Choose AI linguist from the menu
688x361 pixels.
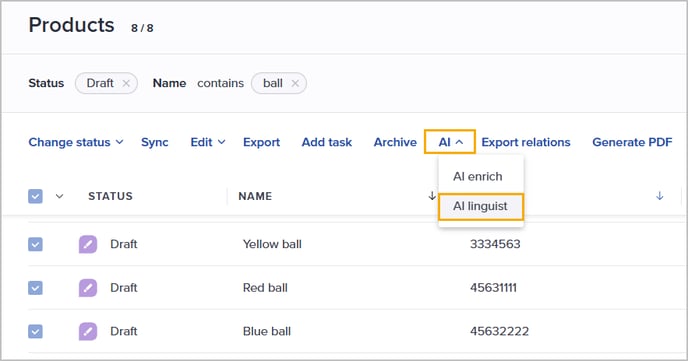(x=480, y=206)
